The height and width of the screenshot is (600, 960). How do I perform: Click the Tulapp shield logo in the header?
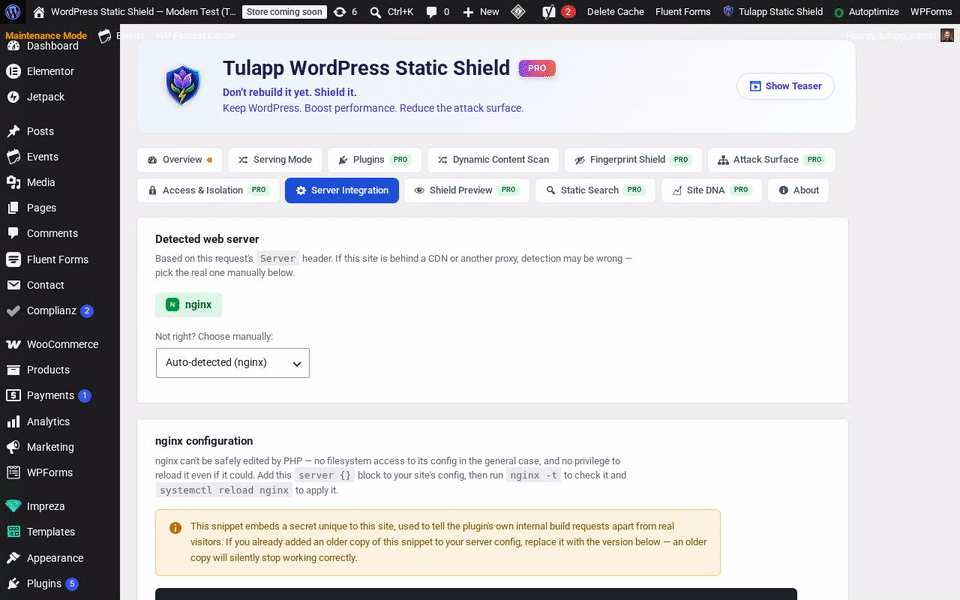click(182, 86)
